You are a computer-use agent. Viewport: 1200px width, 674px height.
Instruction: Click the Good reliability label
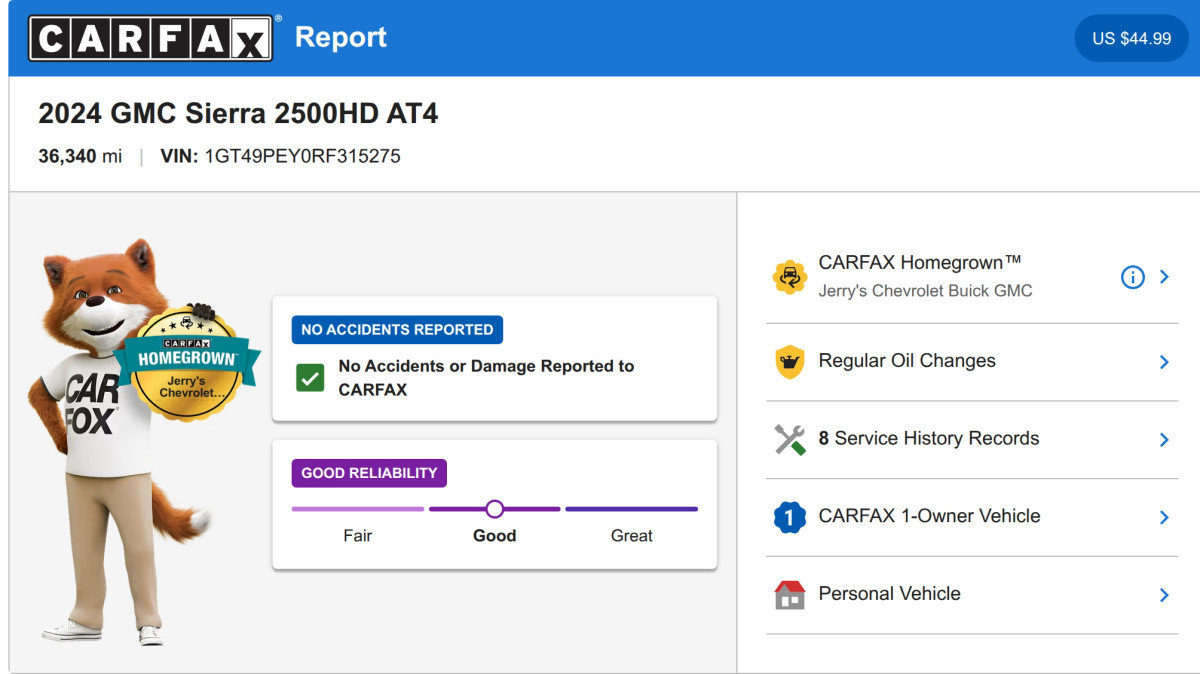pos(494,536)
